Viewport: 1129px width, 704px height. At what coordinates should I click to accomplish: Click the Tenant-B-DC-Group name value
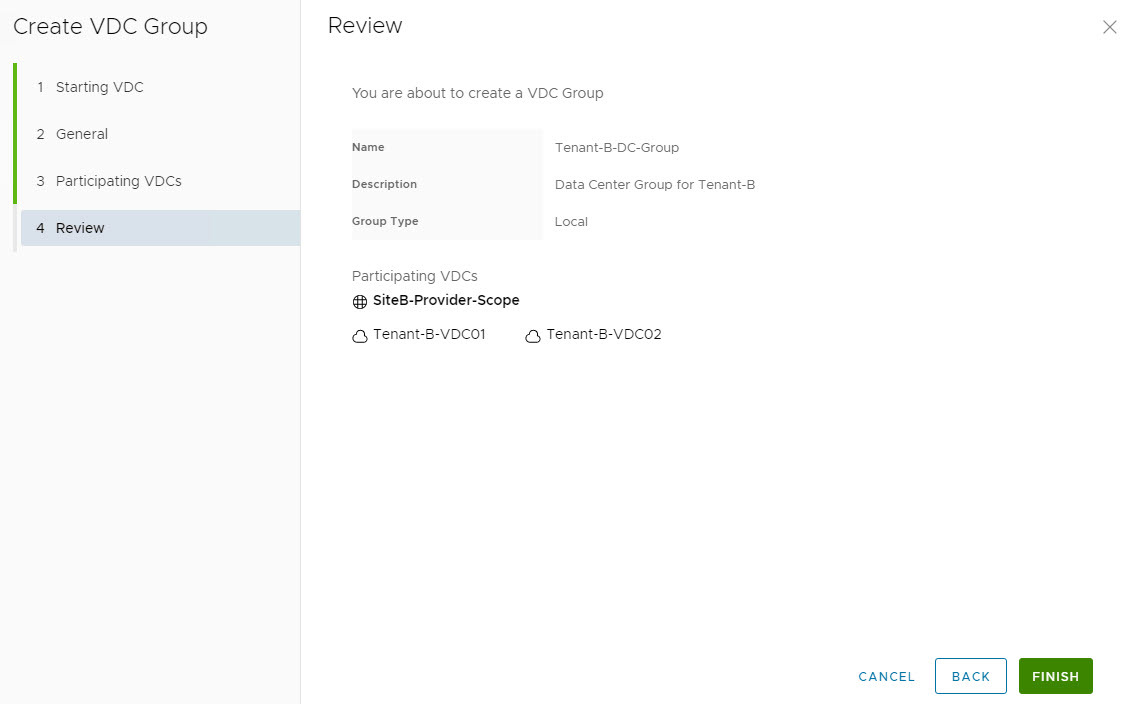[617, 147]
